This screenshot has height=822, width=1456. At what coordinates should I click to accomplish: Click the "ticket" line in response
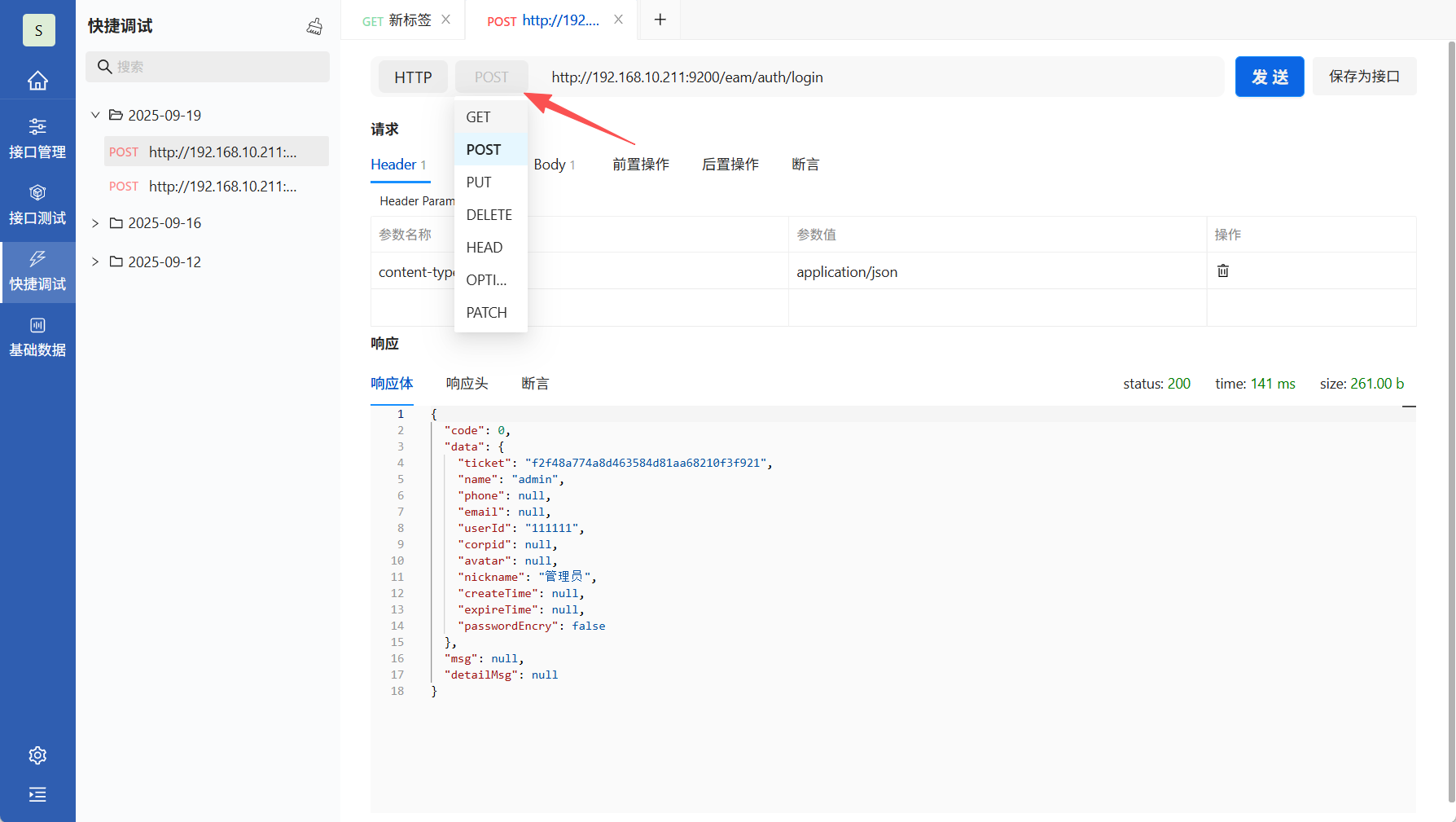click(x=615, y=463)
